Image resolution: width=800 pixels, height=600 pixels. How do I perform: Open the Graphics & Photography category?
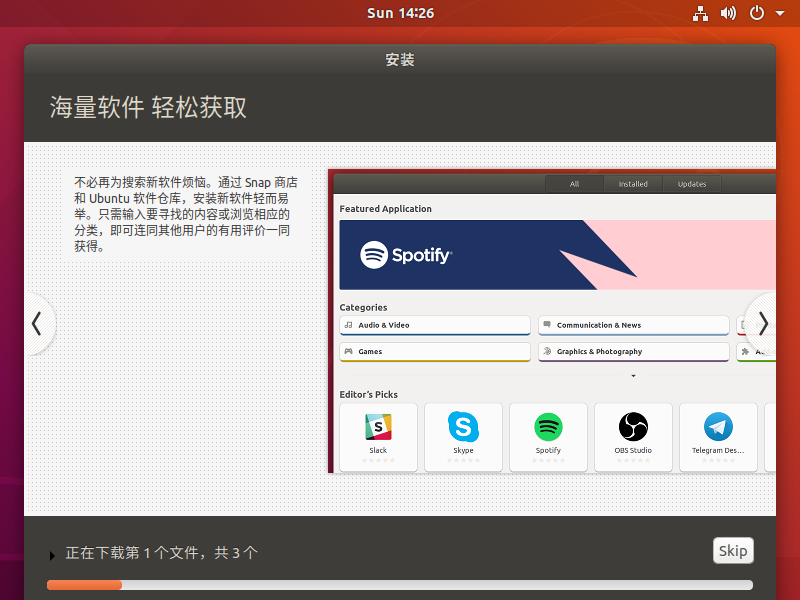tap(634, 352)
